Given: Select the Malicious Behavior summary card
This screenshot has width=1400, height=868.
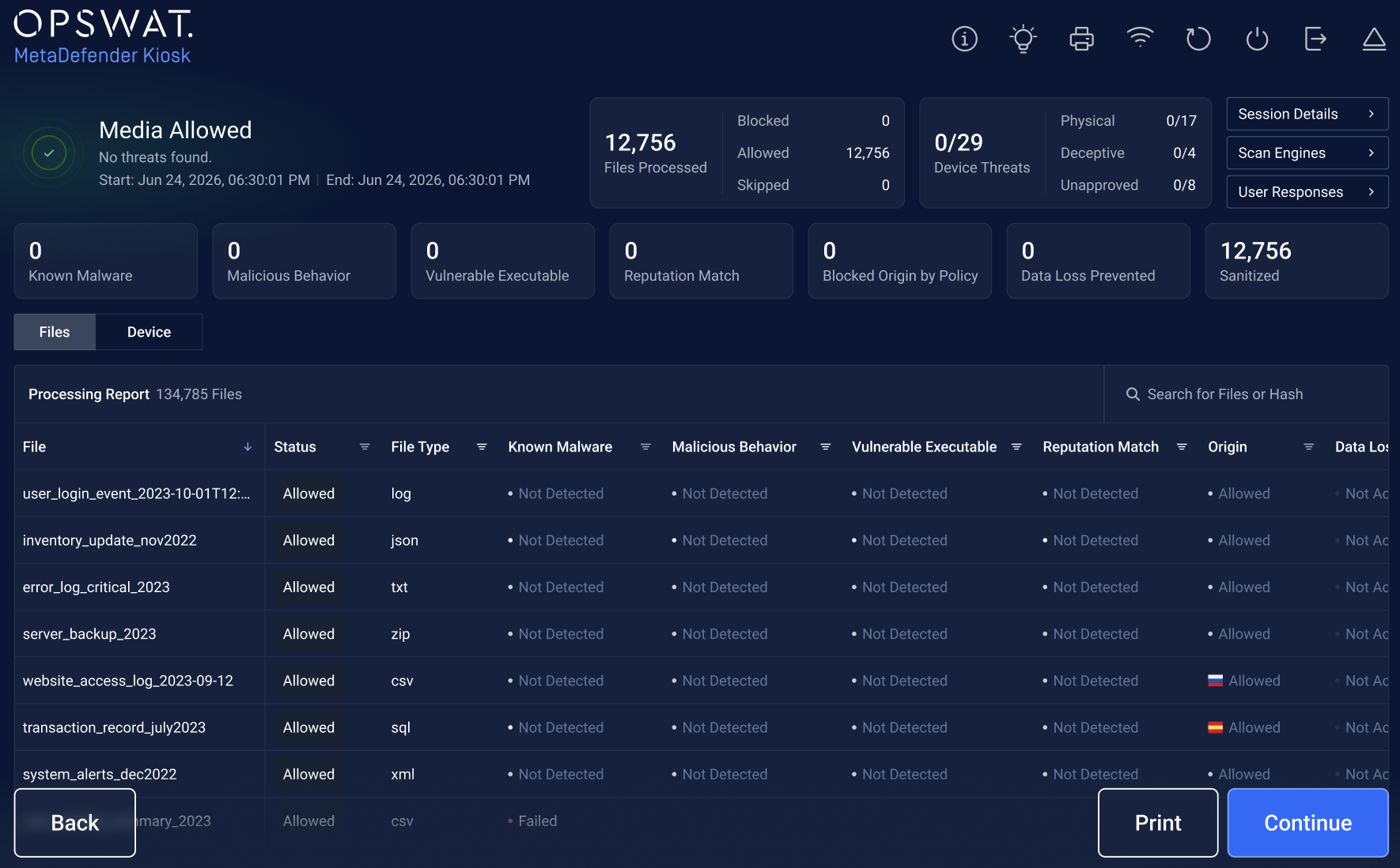Looking at the screenshot, I should pyautogui.click(x=305, y=261).
